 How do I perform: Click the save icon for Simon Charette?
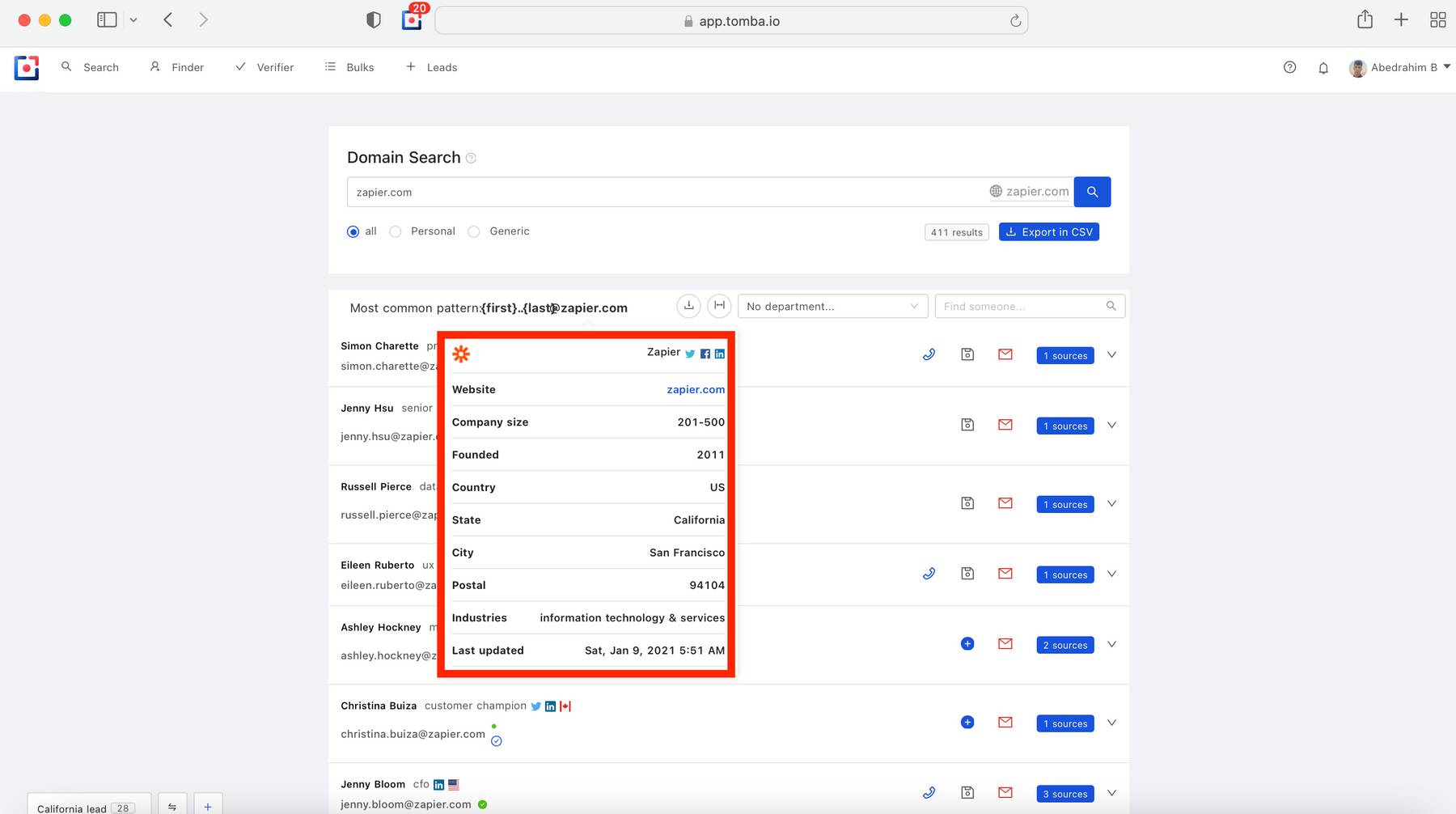[967, 354]
